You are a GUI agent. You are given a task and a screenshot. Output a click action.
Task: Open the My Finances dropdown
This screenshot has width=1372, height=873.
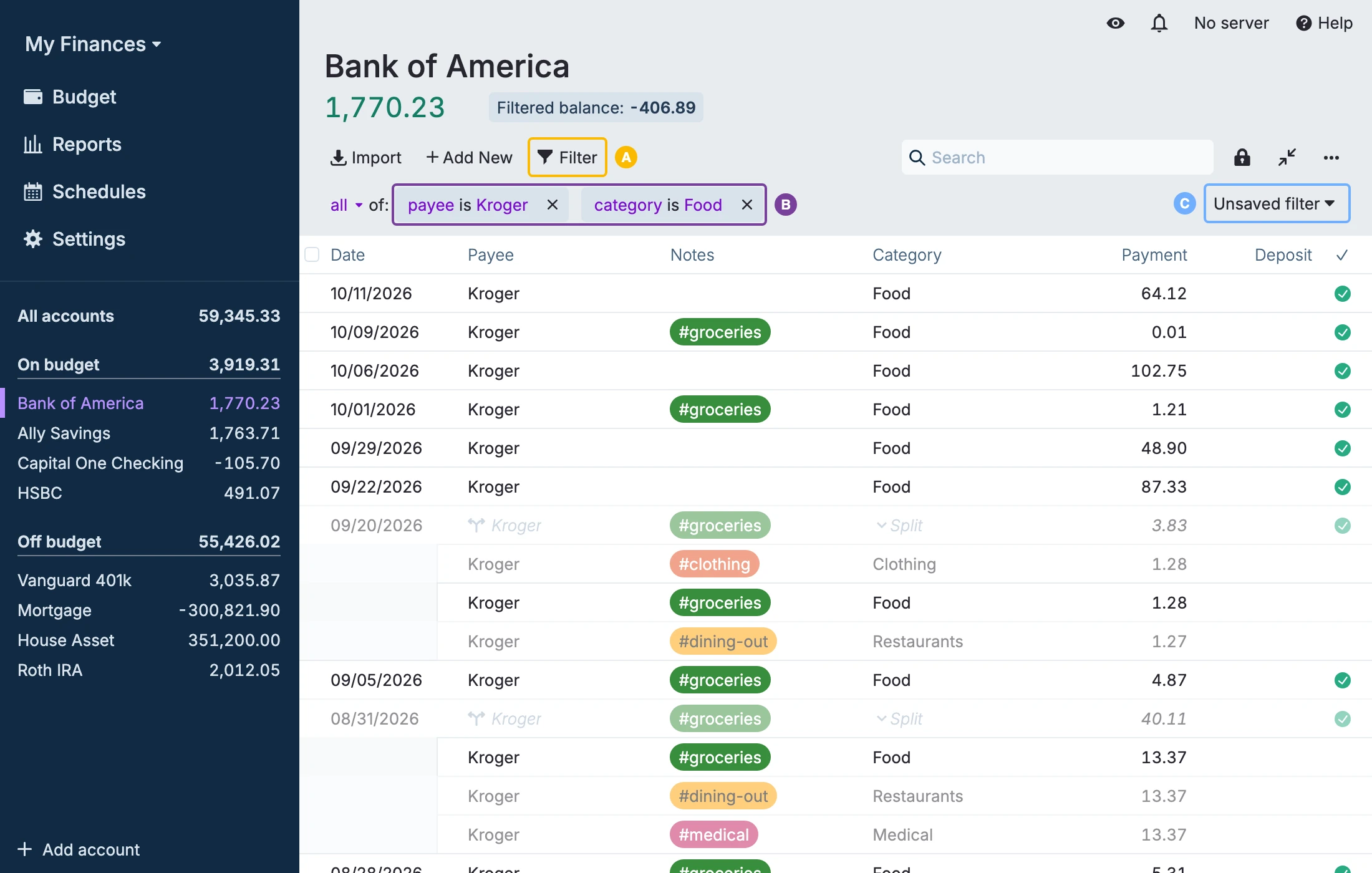pos(93,44)
